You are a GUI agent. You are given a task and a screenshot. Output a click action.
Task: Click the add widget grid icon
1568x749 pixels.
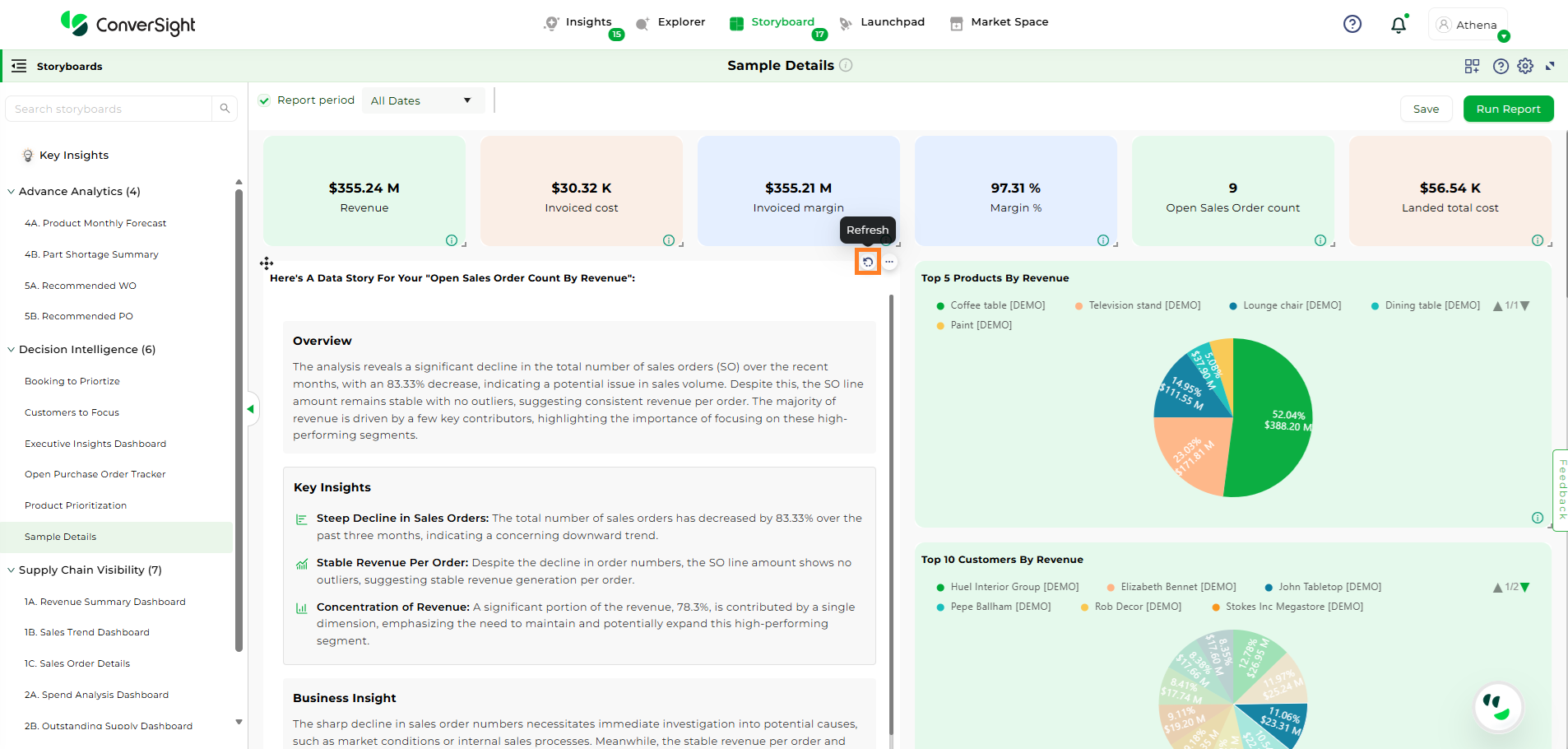click(x=1472, y=66)
